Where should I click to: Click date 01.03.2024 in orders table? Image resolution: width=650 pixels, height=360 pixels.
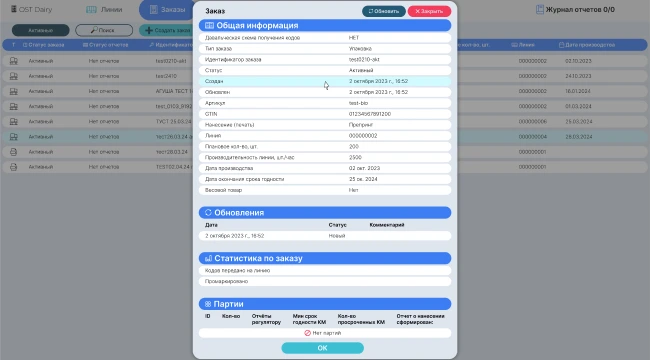[x=578, y=107]
